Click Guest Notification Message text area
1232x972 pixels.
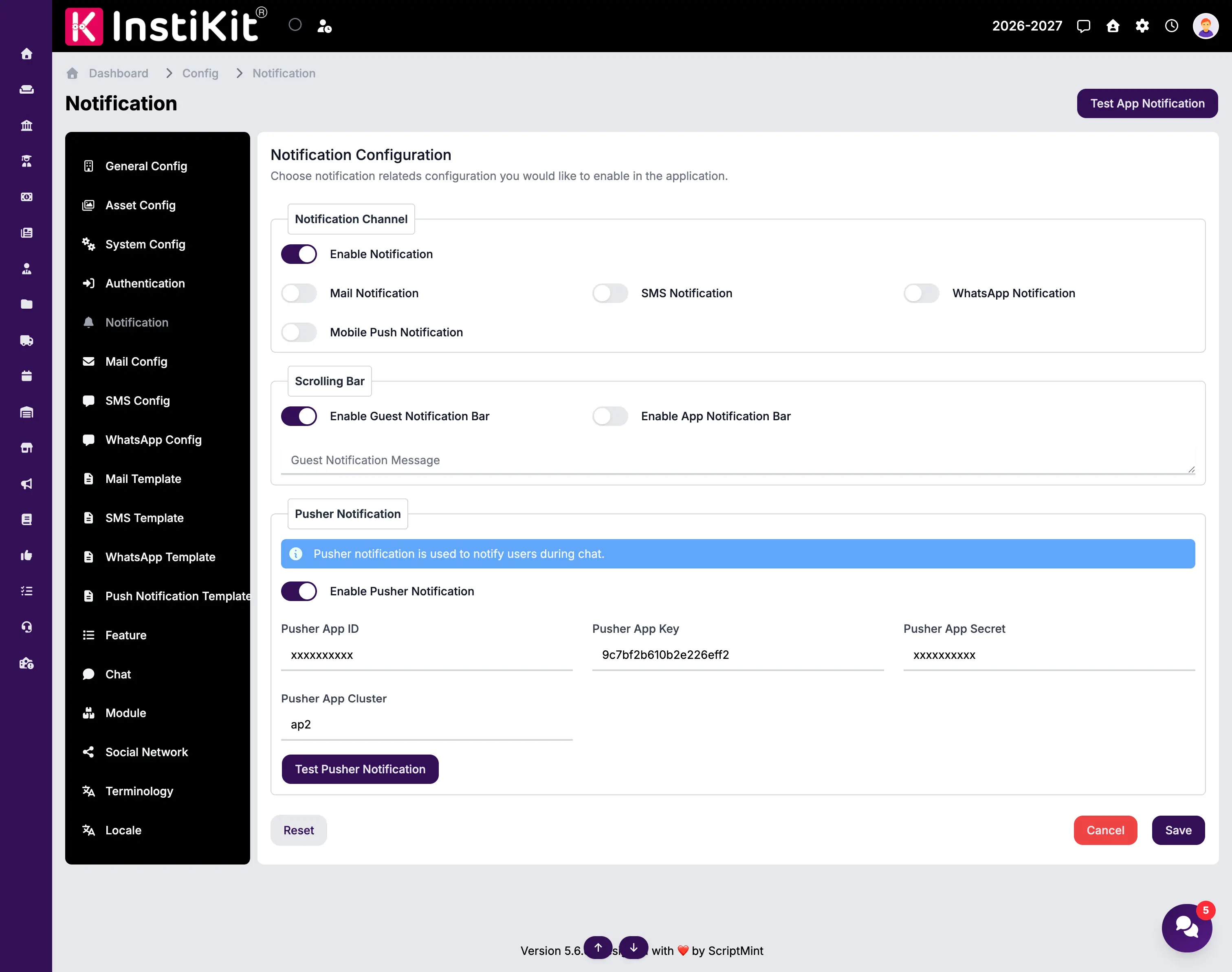pos(738,461)
